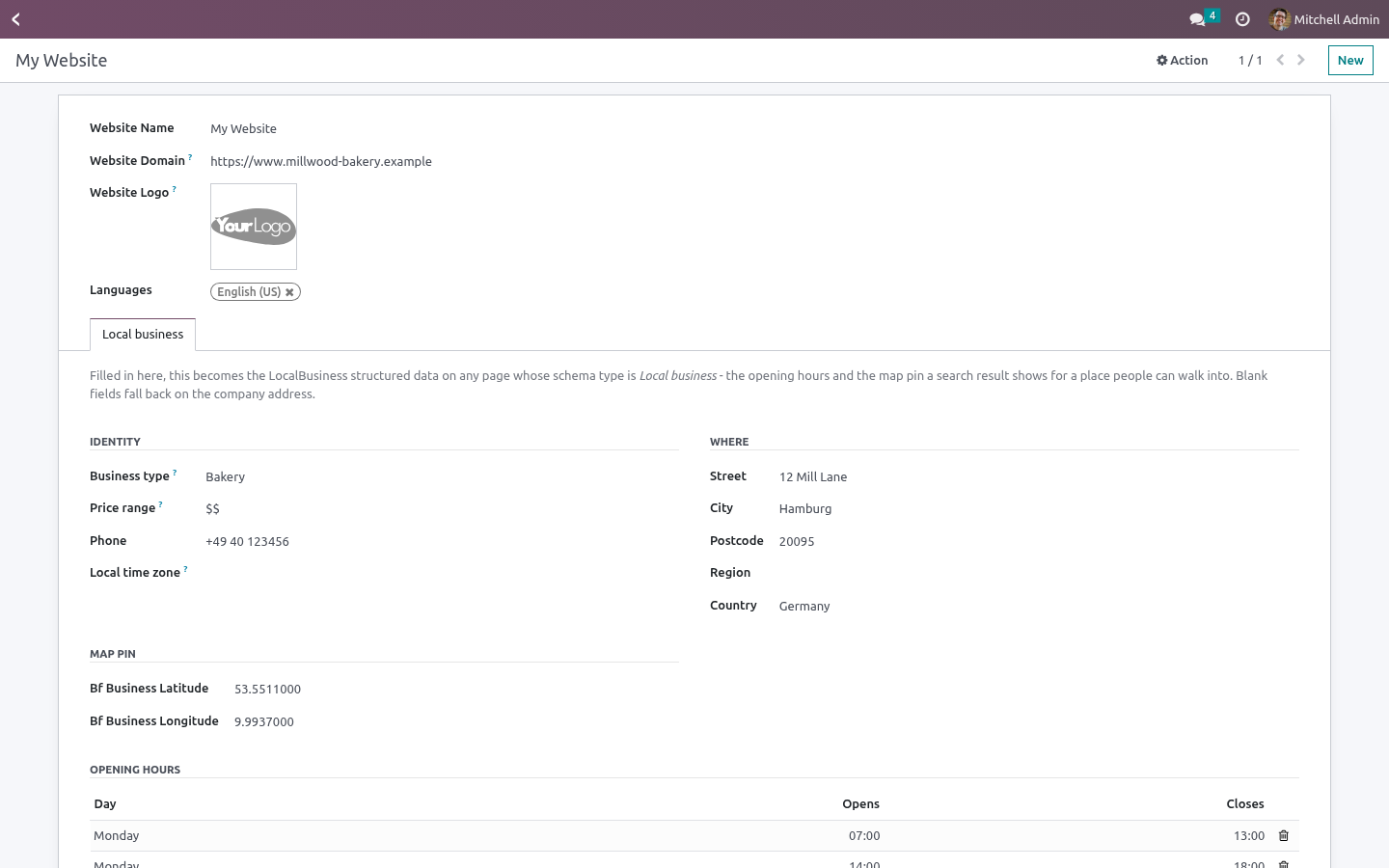The image size is (1389, 868).
Task: Click the New button
Action: click(x=1350, y=60)
